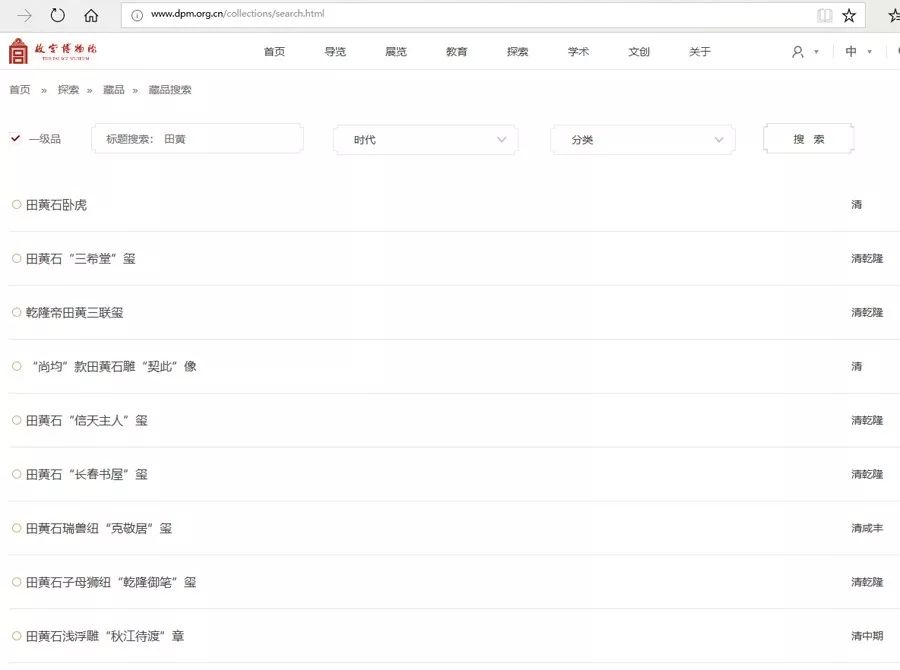Screen dimensions: 900x670
Task: Open the 首页 nav menu
Action: (274, 52)
